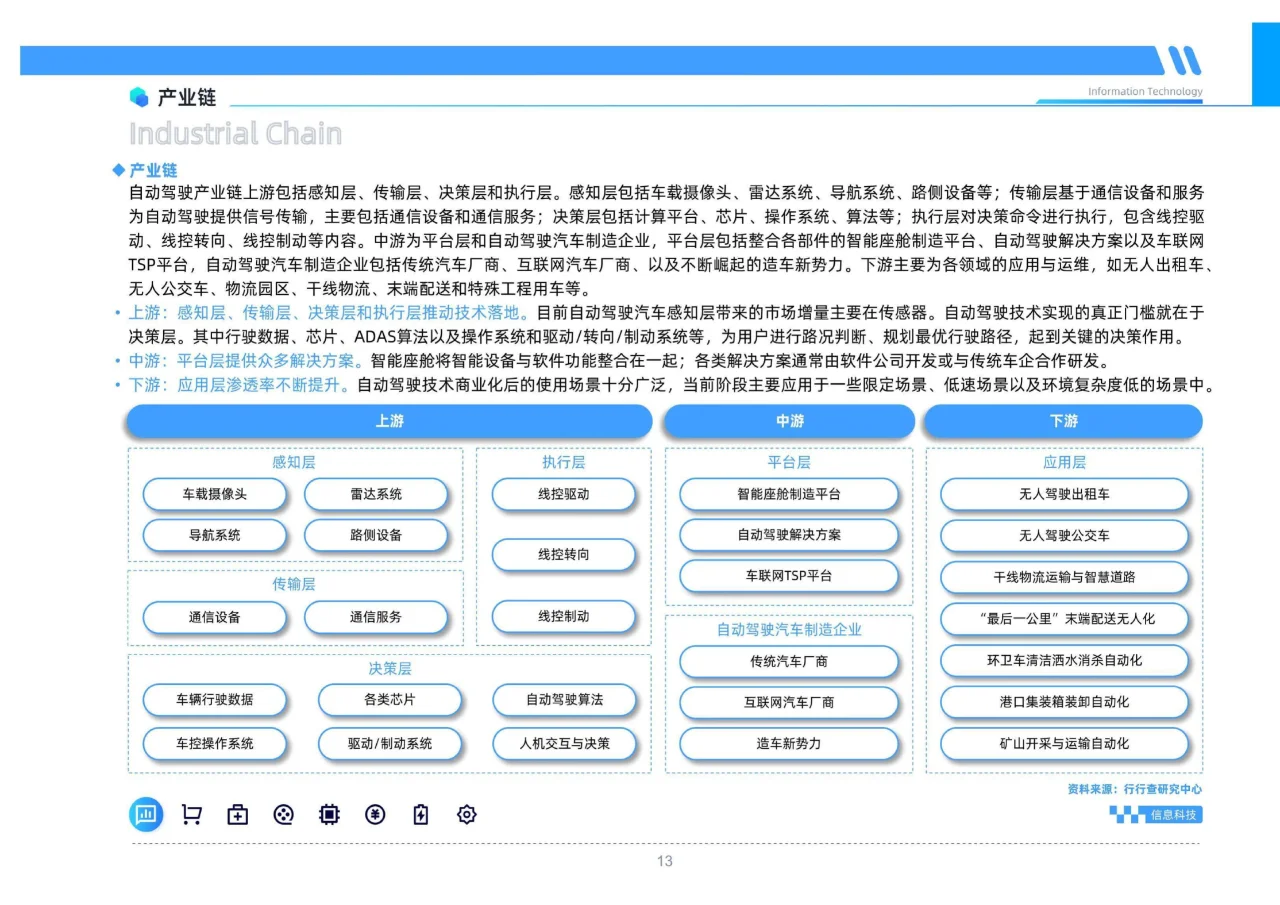Click the 港口集装箱装卸自动化 box
Viewport: 1280px width, 905px height.
tap(1064, 702)
